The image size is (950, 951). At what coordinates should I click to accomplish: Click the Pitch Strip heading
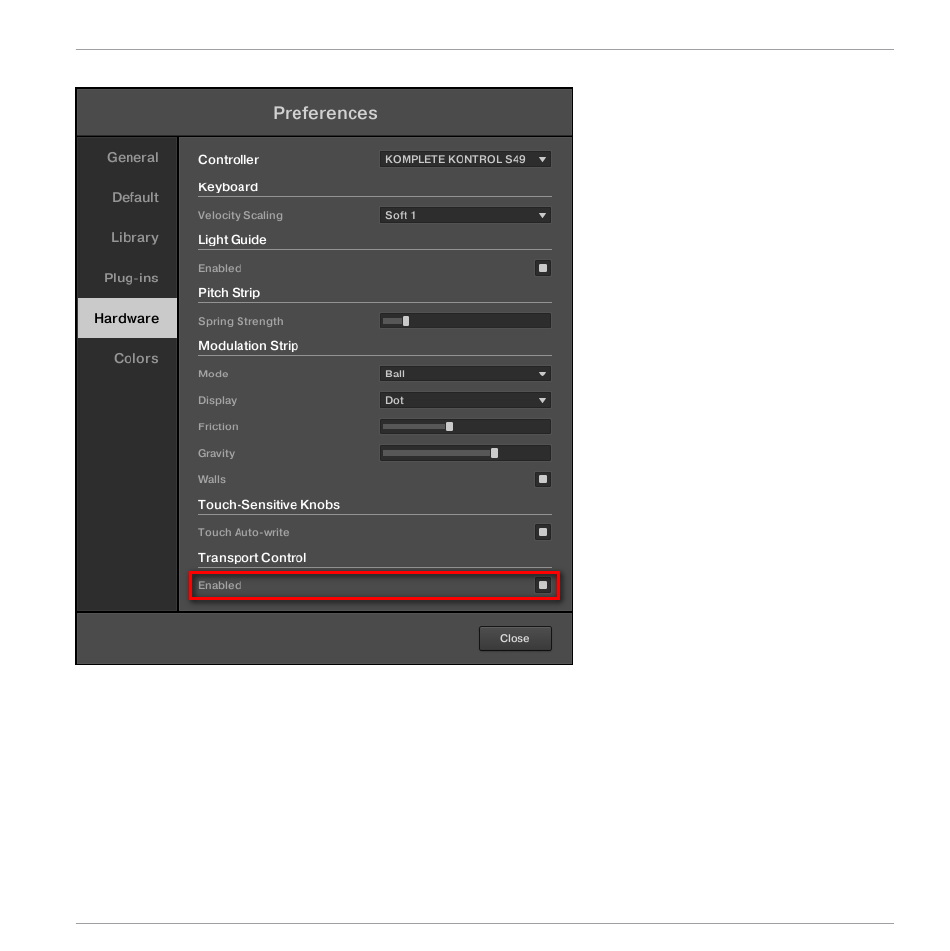pyautogui.click(x=229, y=292)
